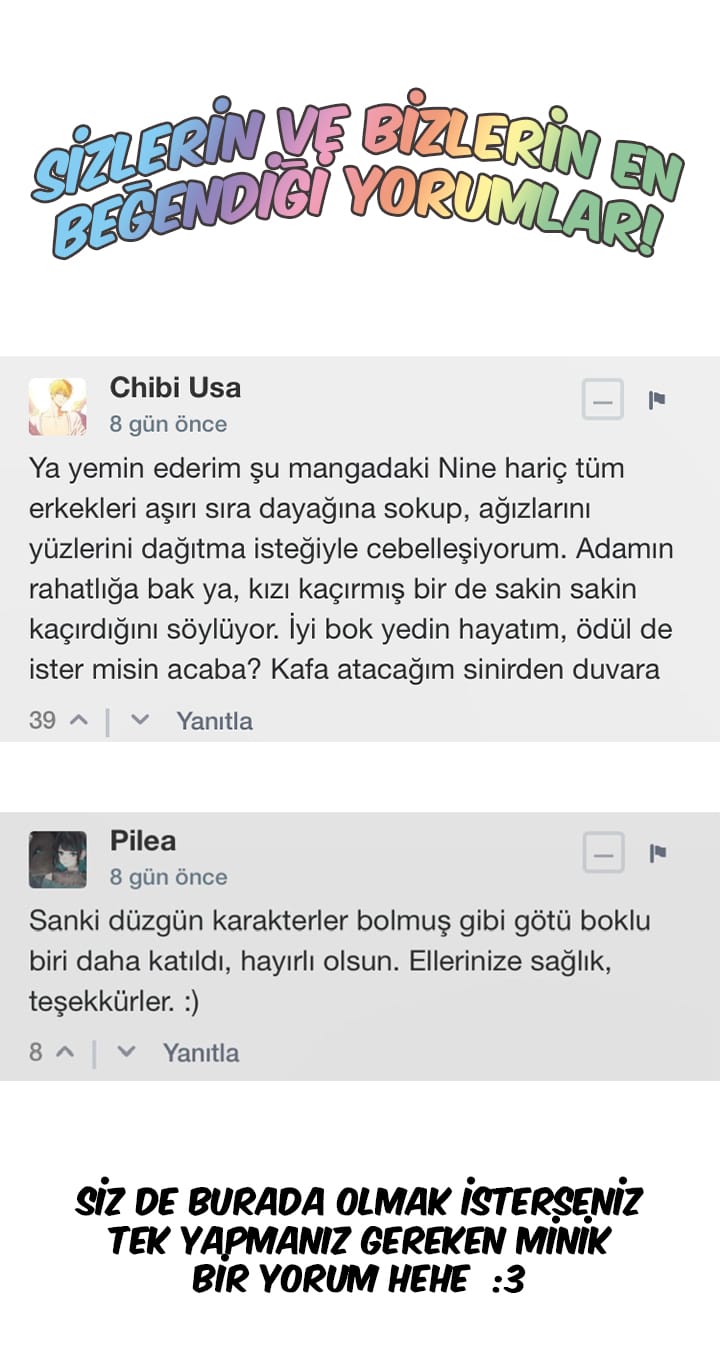720x1366 pixels.
Task: Open timestamp link on Chibi Usa's comment
Action: [x=168, y=424]
